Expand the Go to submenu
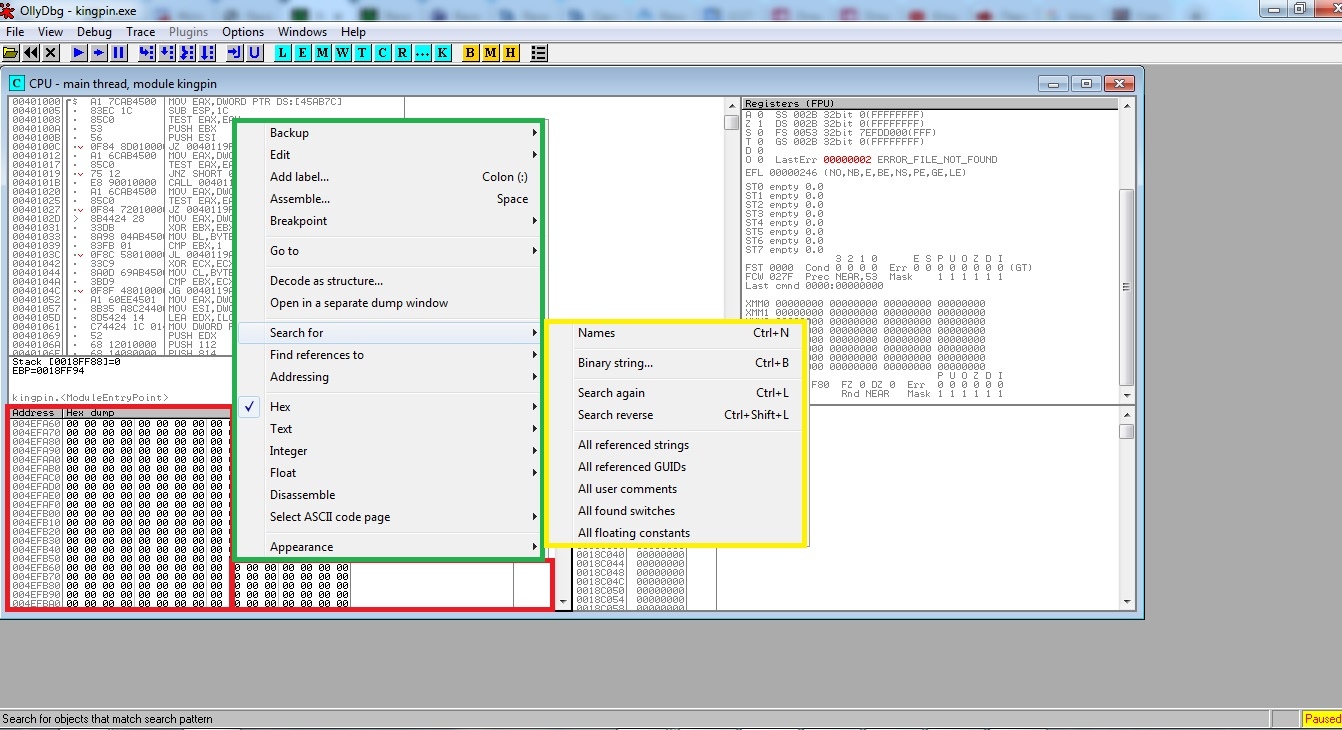This screenshot has width=1342, height=730. [x=389, y=251]
